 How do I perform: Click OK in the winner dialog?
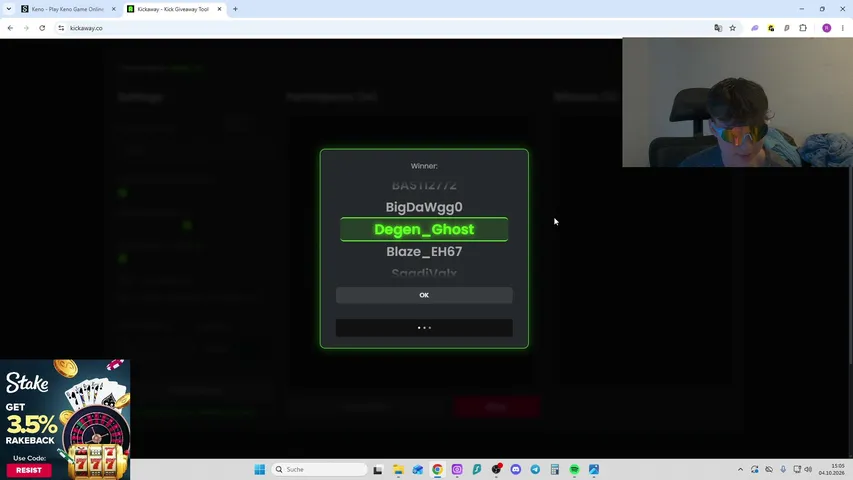[424, 295]
